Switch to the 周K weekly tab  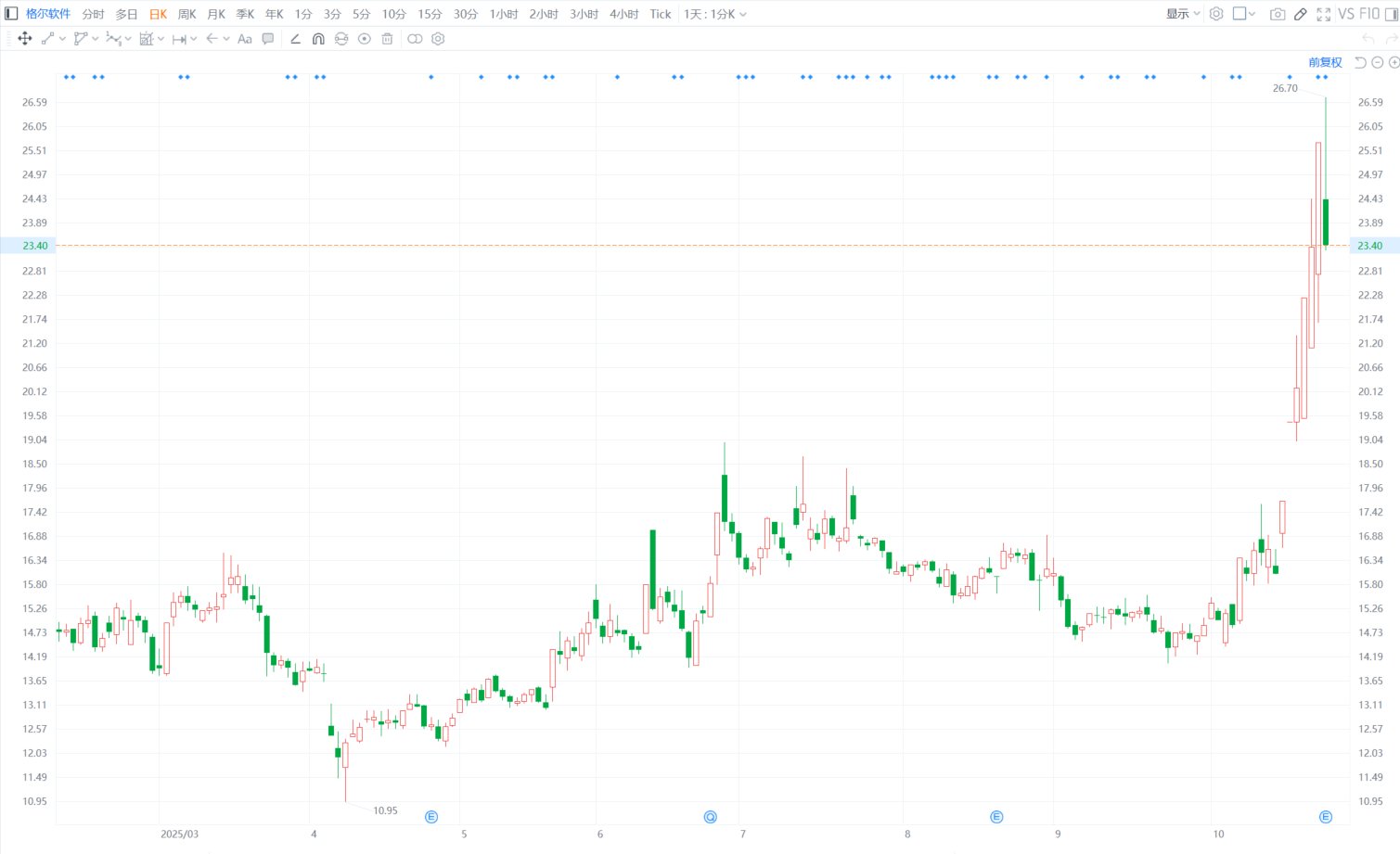[186, 14]
